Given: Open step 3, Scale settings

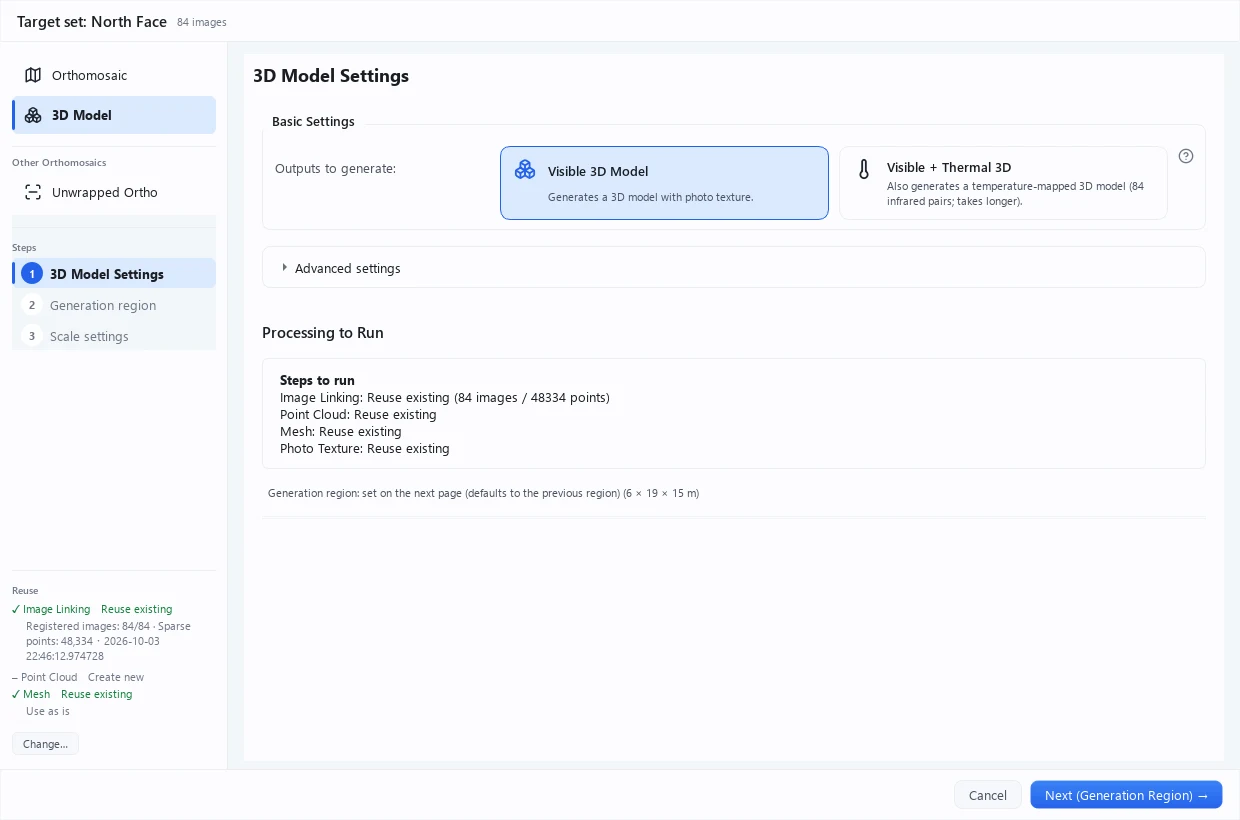Looking at the screenshot, I should pyautogui.click(x=114, y=336).
